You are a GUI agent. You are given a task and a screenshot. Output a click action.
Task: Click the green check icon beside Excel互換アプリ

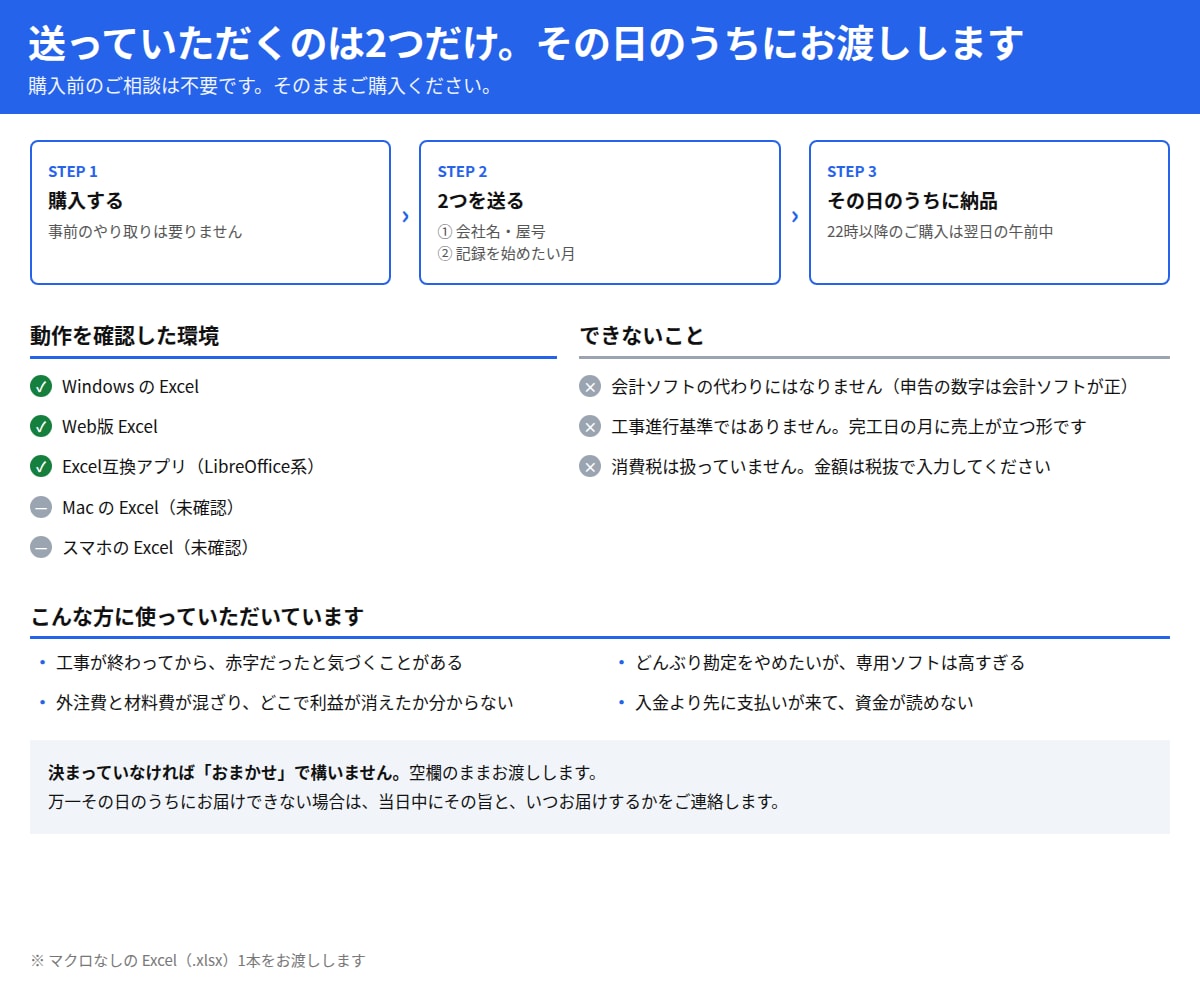pyautogui.click(x=41, y=466)
